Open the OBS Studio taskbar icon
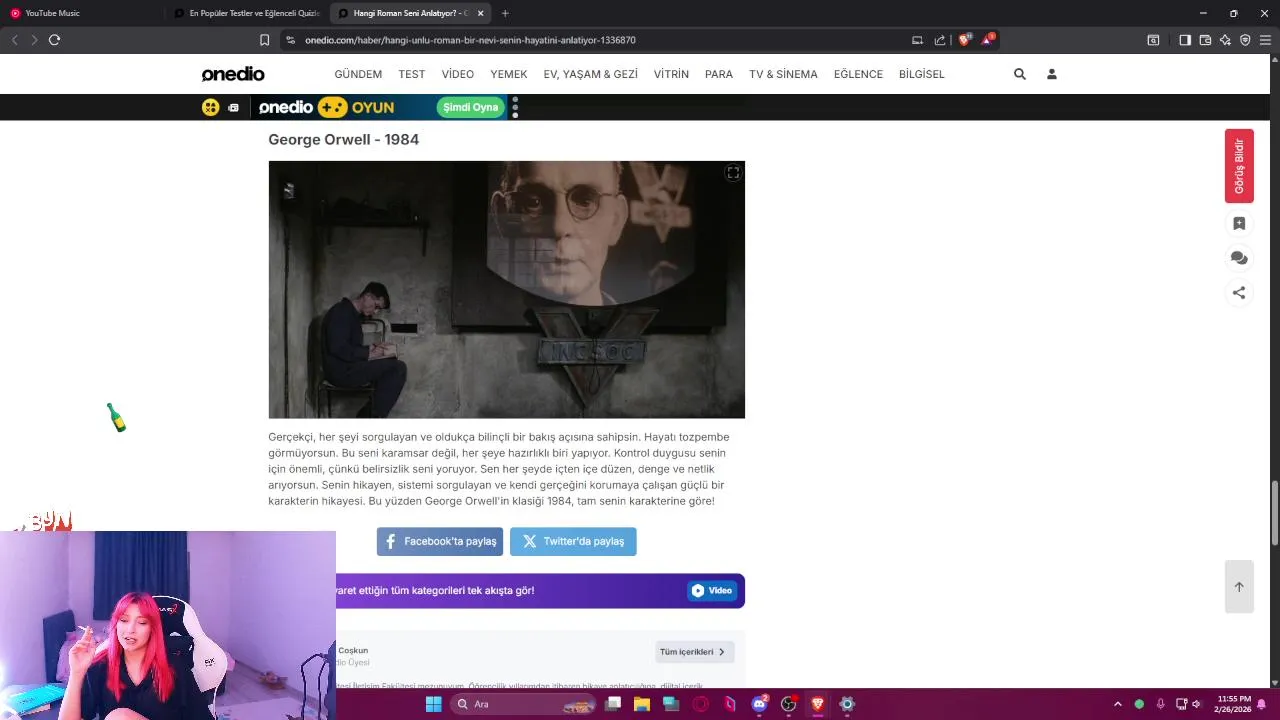Viewport: 1280px width, 720px height. pos(788,704)
